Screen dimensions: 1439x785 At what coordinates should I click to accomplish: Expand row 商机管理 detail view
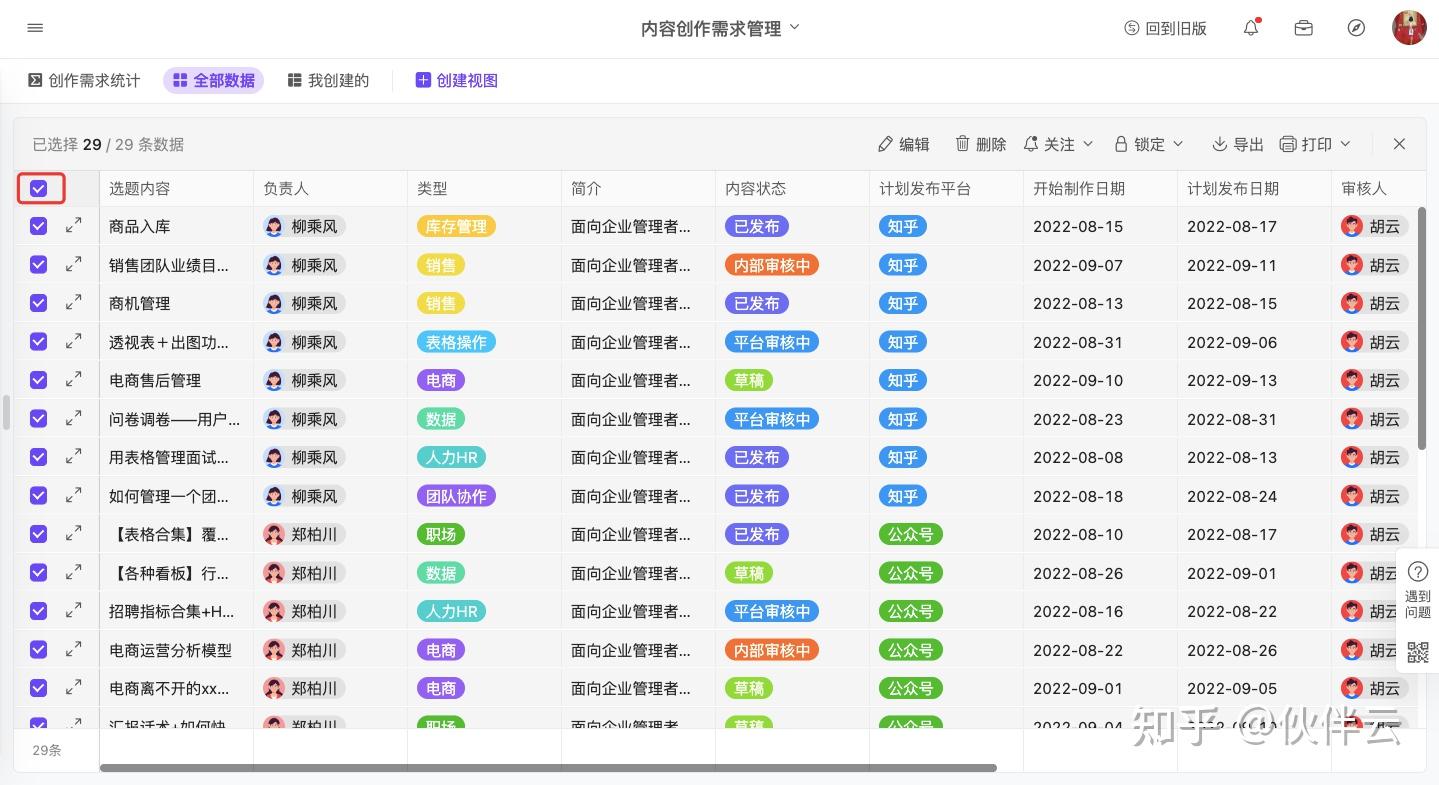coord(73,303)
